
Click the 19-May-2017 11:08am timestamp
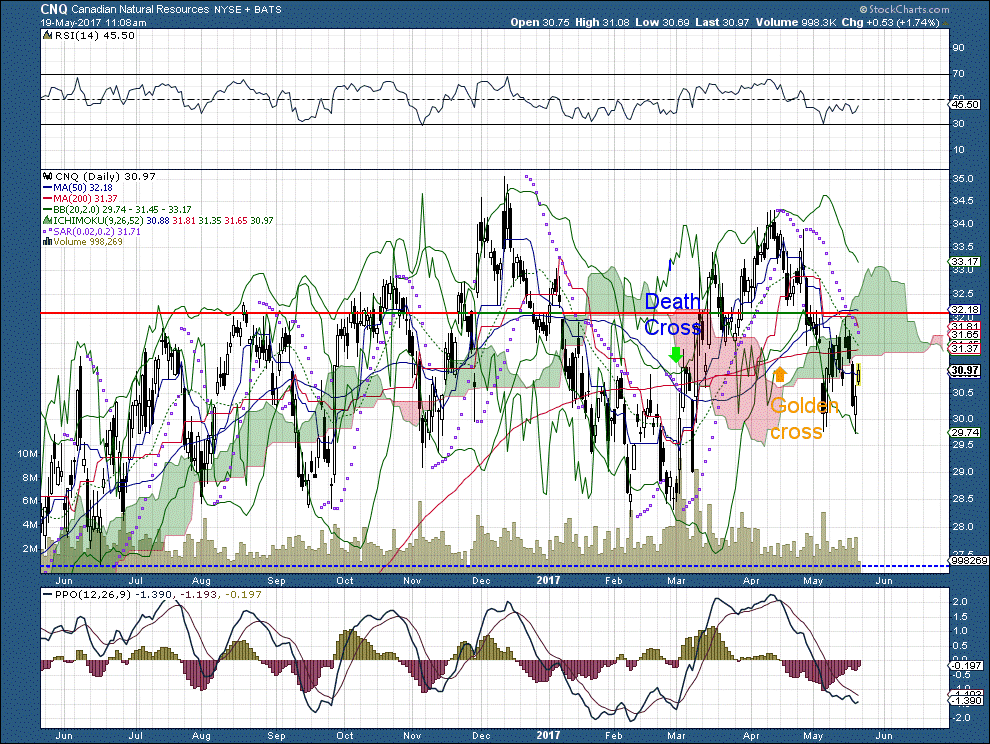93,23
